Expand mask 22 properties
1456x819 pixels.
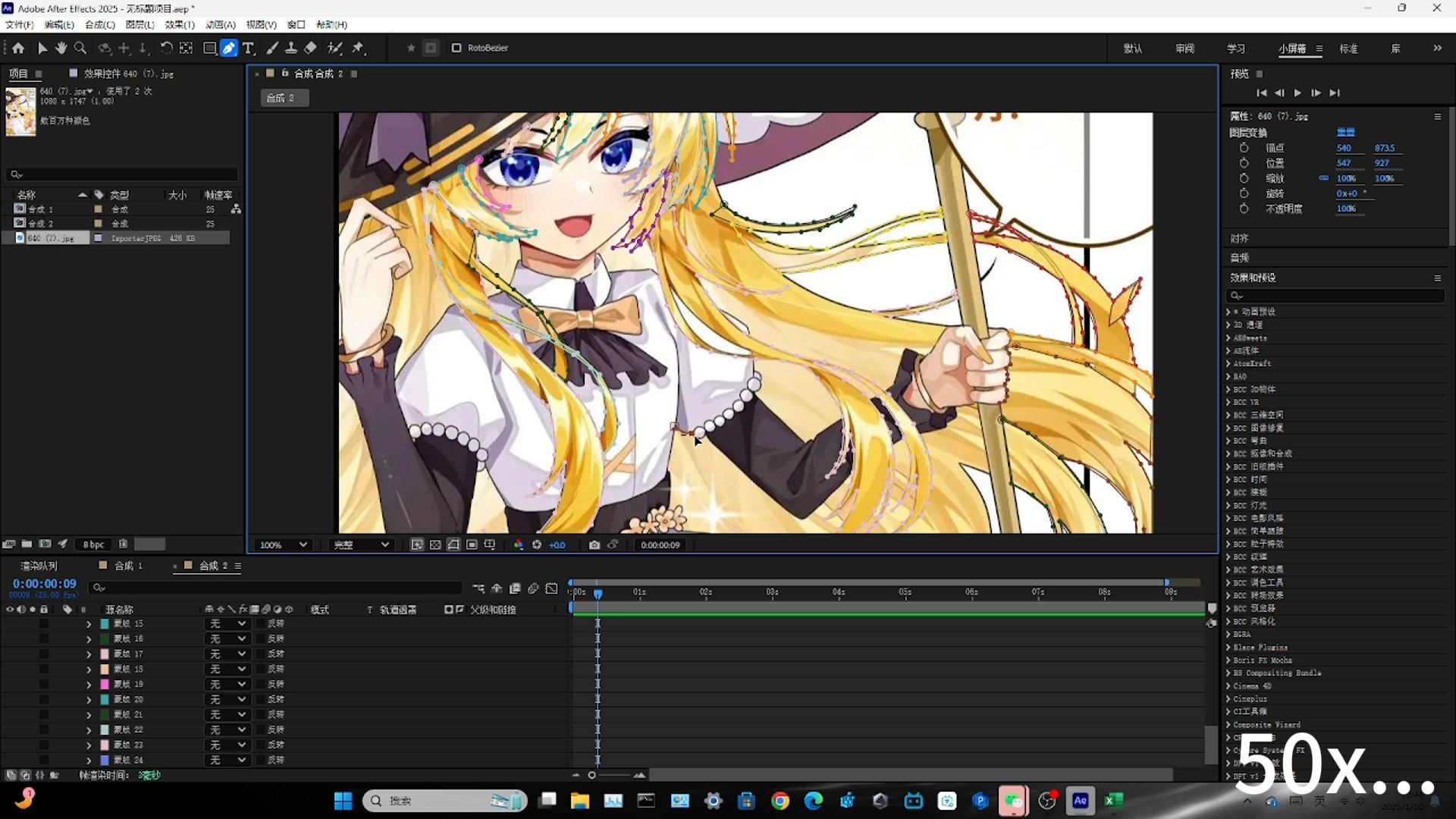tap(89, 730)
